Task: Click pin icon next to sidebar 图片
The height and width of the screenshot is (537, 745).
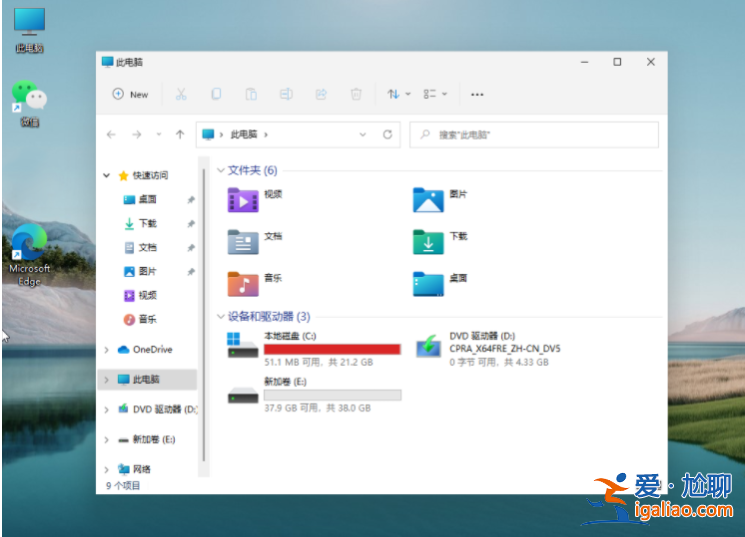Action: click(x=191, y=272)
